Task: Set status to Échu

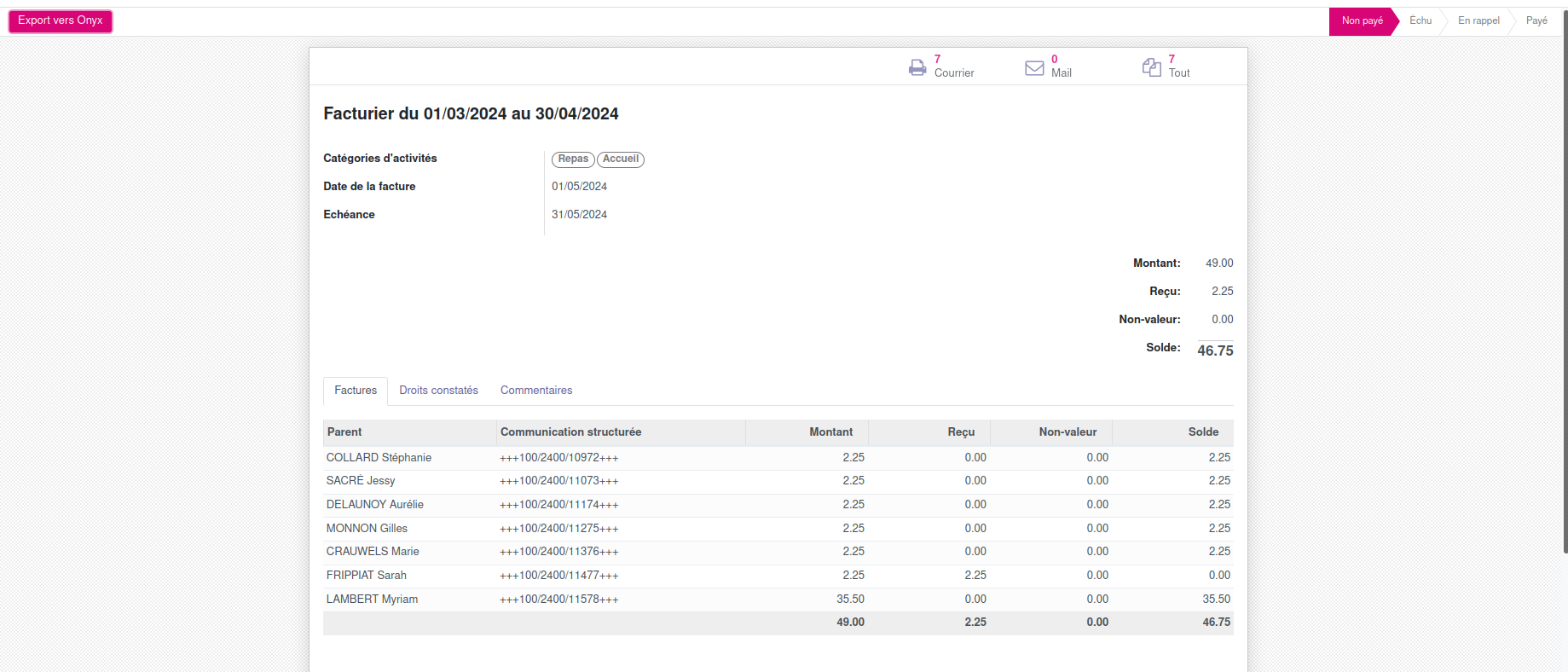Action: click(x=1420, y=21)
